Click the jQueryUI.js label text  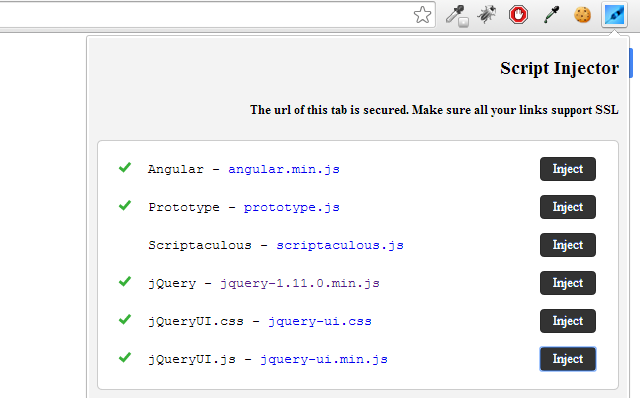coord(191,360)
